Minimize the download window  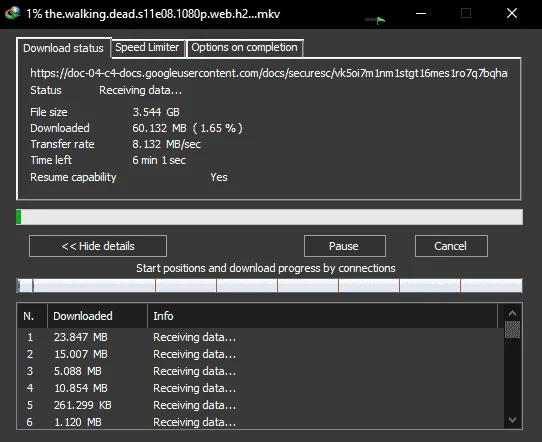(x=421, y=13)
